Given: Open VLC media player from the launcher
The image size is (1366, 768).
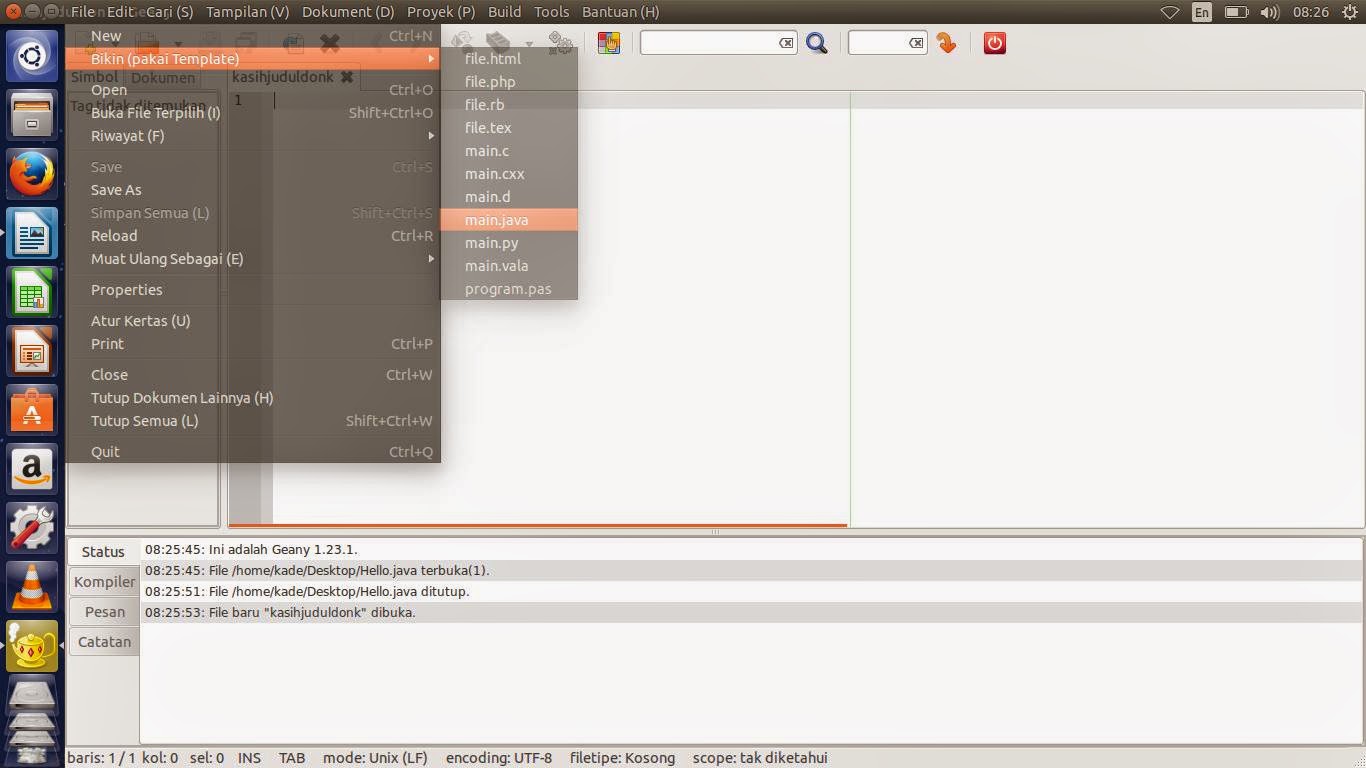Looking at the screenshot, I should (31, 587).
